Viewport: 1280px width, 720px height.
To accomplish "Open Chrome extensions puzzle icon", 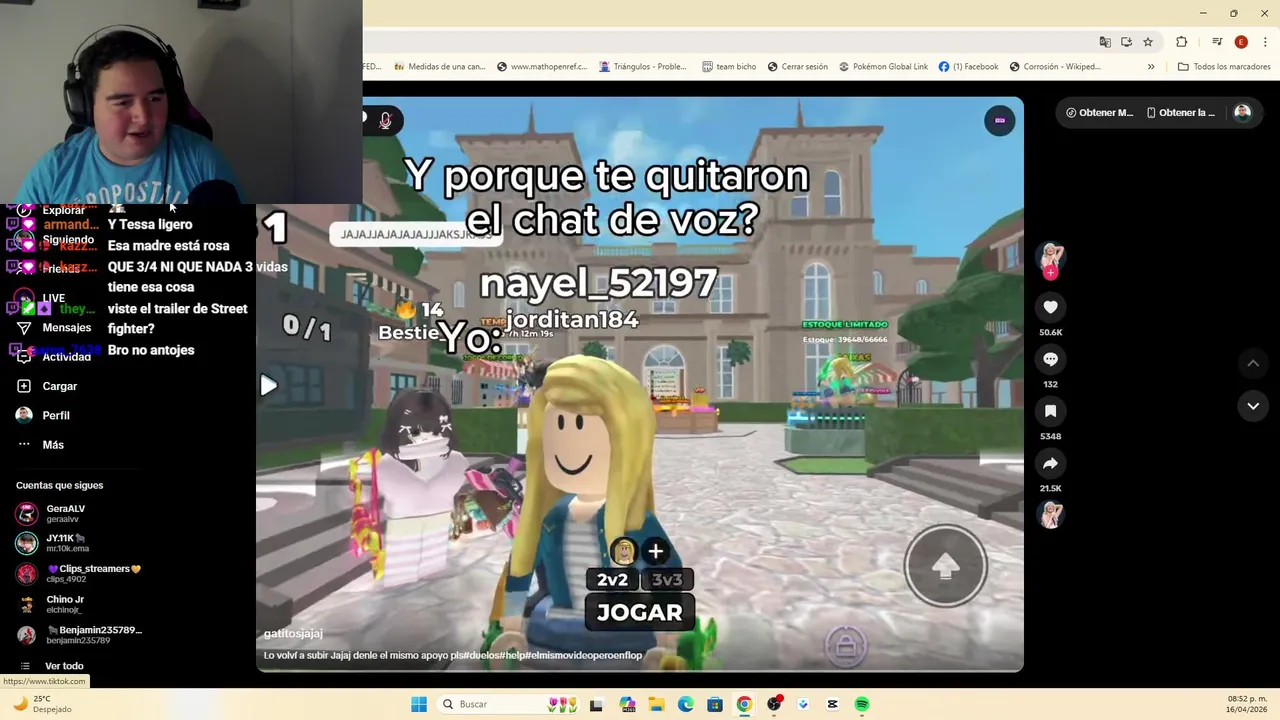I will pyautogui.click(x=1182, y=42).
